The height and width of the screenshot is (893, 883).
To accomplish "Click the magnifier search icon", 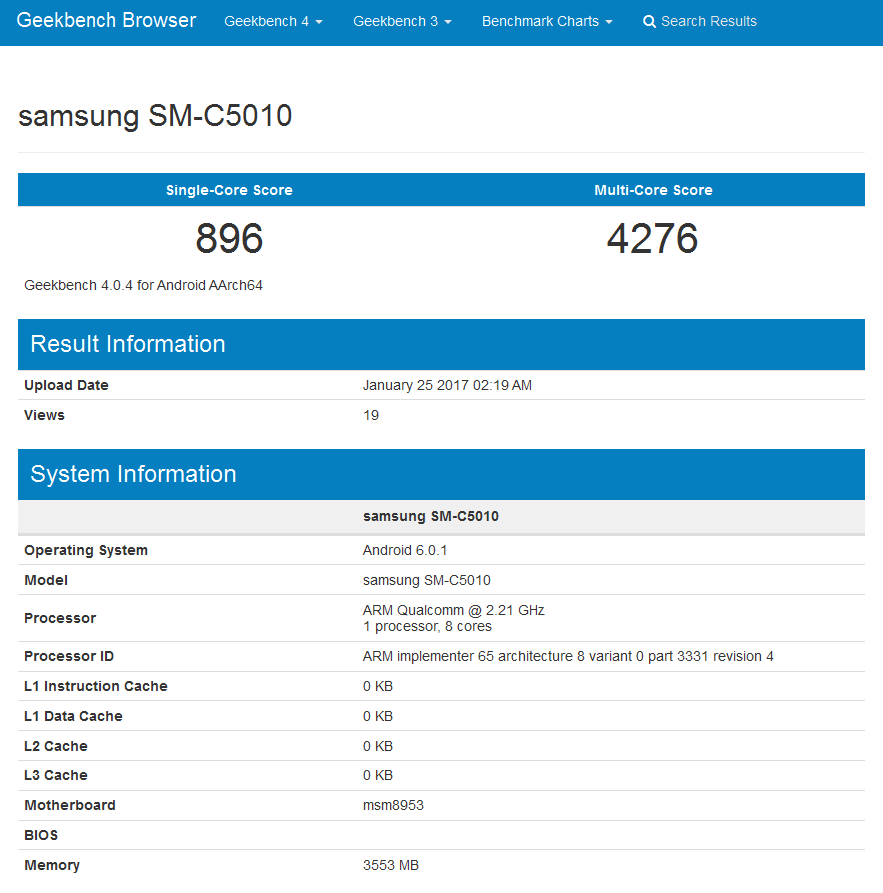I will click(649, 22).
